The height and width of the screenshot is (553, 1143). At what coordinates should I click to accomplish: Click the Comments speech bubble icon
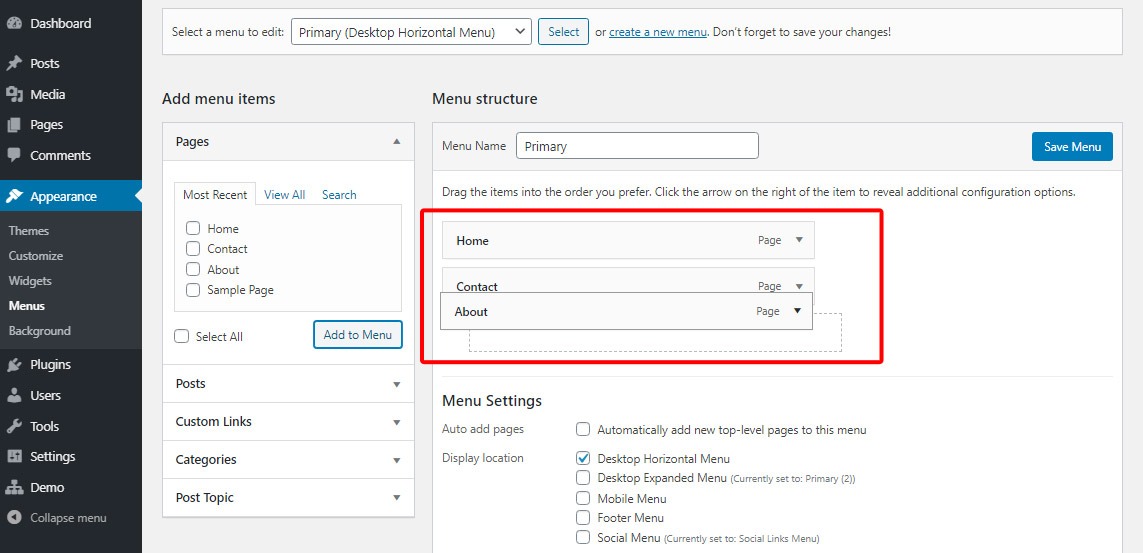coord(14,155)
